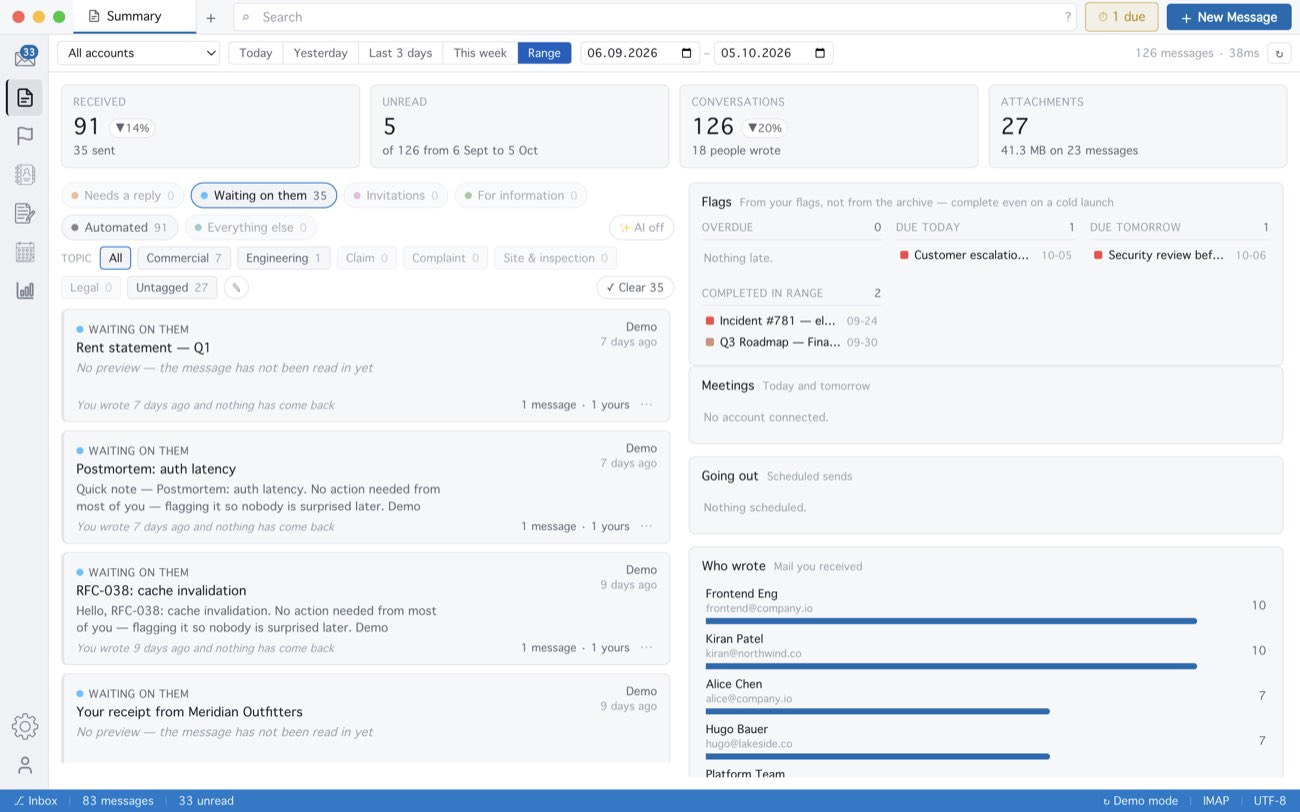Toggle the Untagged 27 topic filter
The width and height of the screenshot is (1300, 812).
pyautogui.click(x=172, y=288)
